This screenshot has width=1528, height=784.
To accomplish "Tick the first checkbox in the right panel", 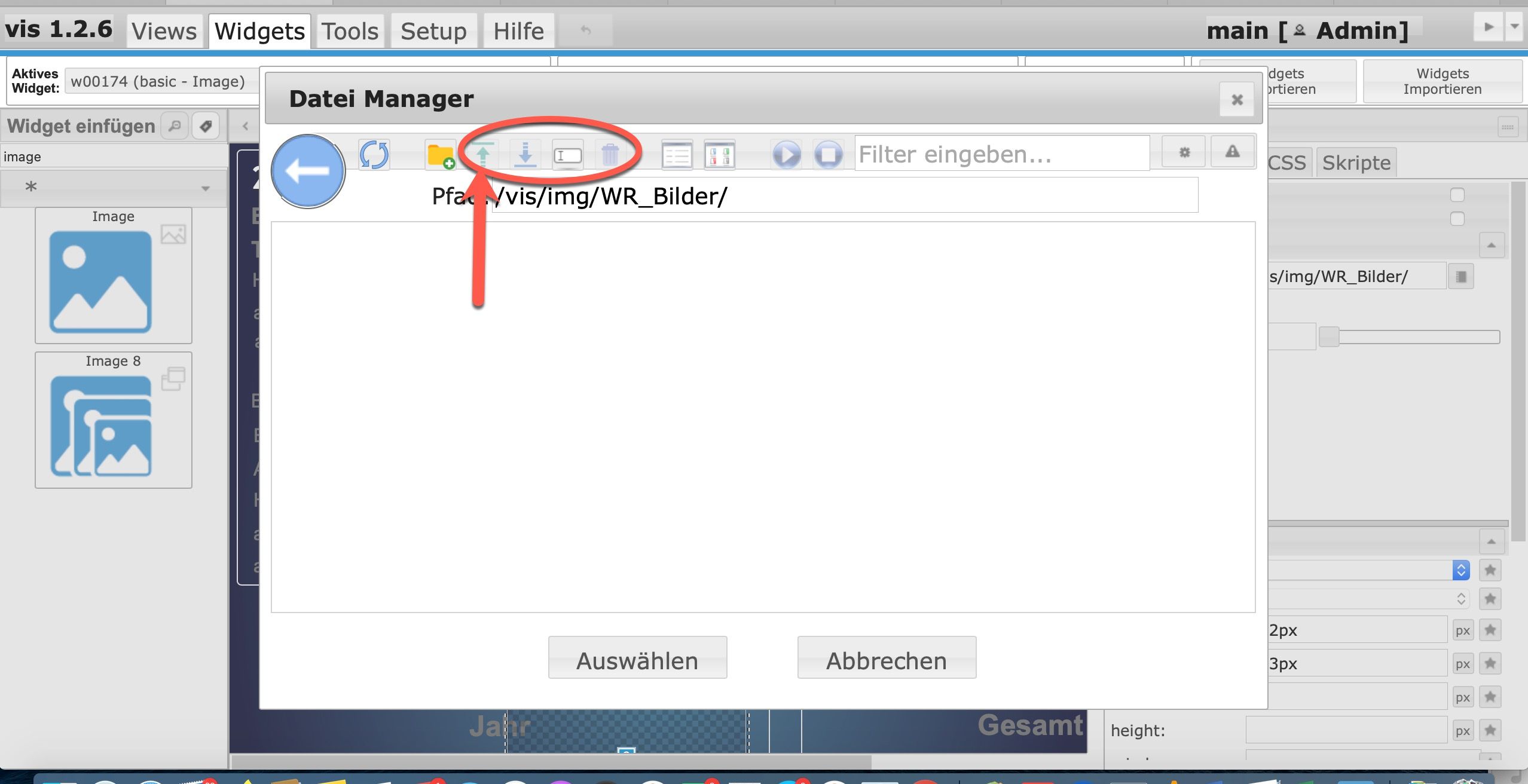I will 1457,195.
